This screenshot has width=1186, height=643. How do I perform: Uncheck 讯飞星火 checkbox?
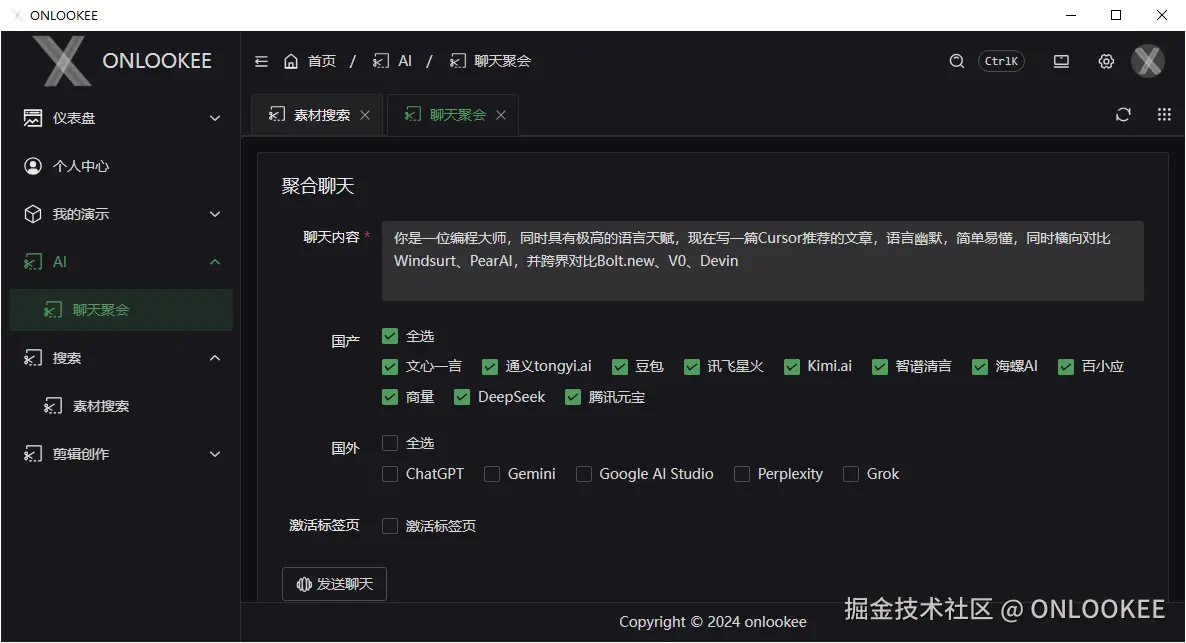point(692,367)
